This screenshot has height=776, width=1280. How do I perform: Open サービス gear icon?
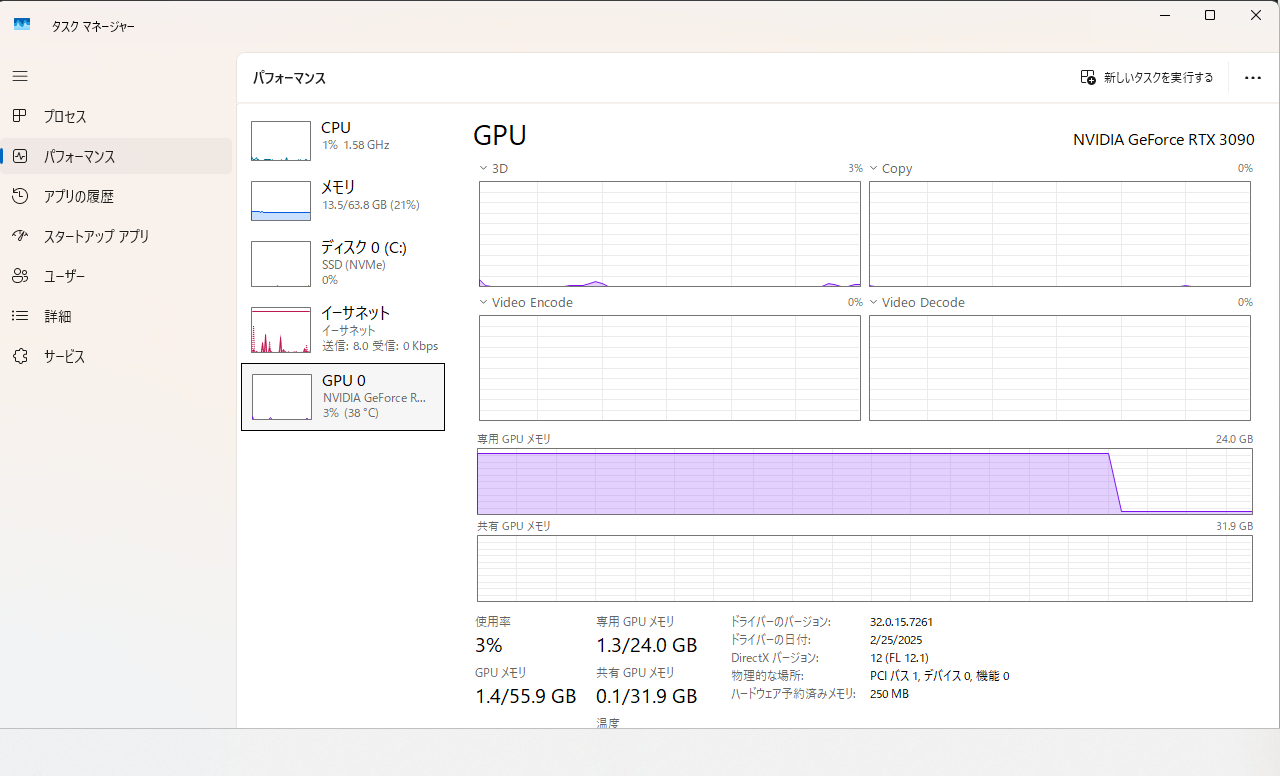pos(20,356)
